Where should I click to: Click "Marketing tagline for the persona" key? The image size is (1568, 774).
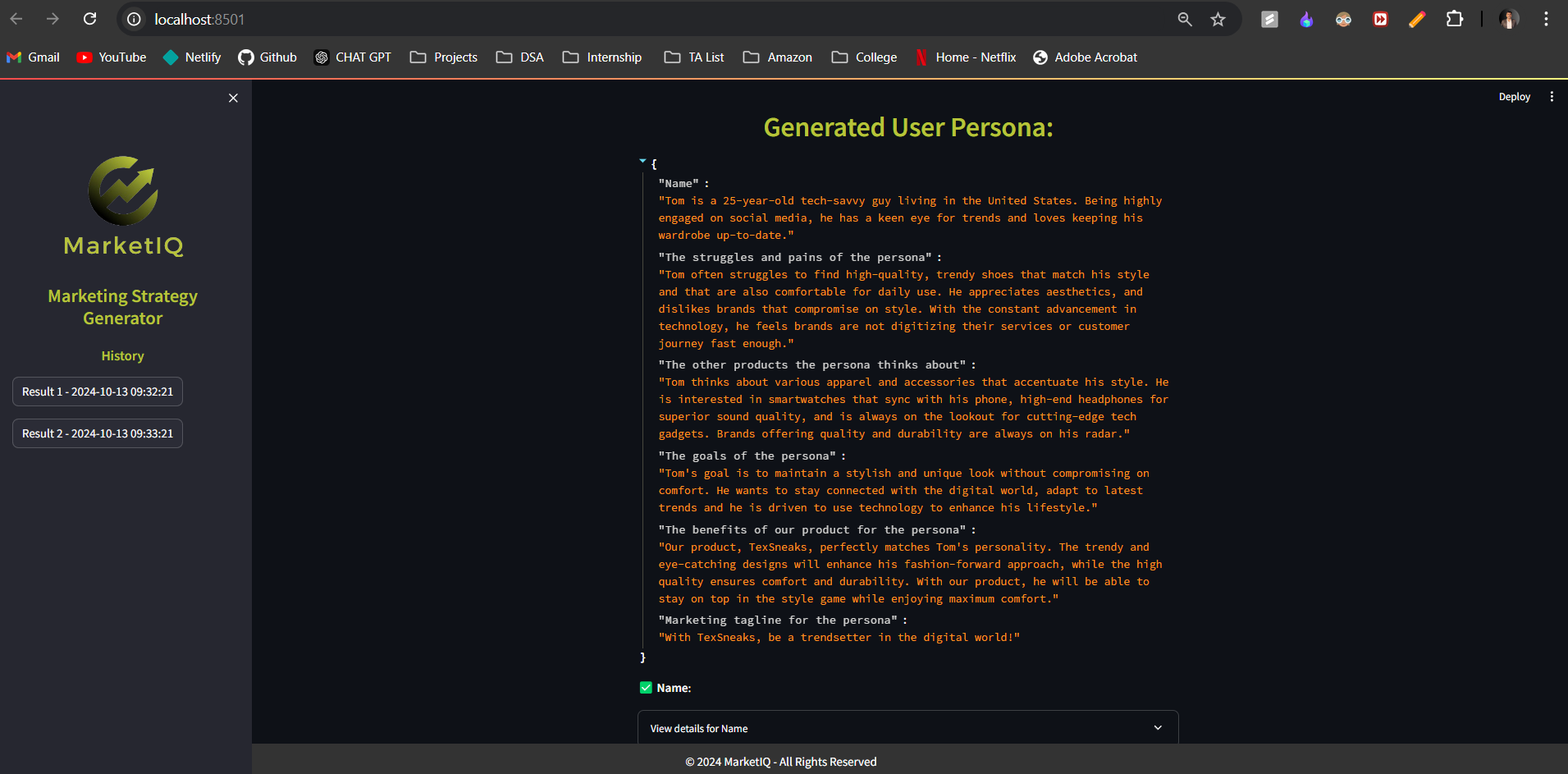coord(779,621)
